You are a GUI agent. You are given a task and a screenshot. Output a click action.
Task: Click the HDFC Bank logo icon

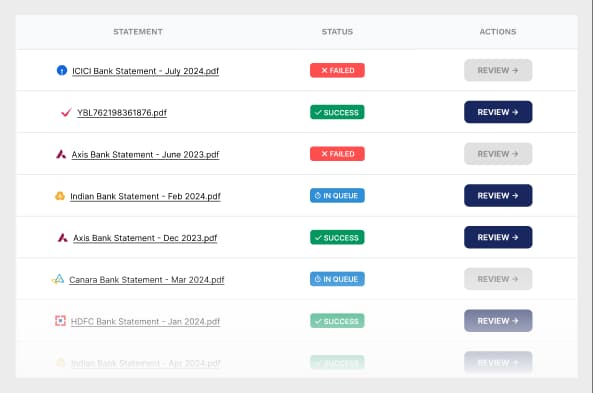(x=61, y=321)
